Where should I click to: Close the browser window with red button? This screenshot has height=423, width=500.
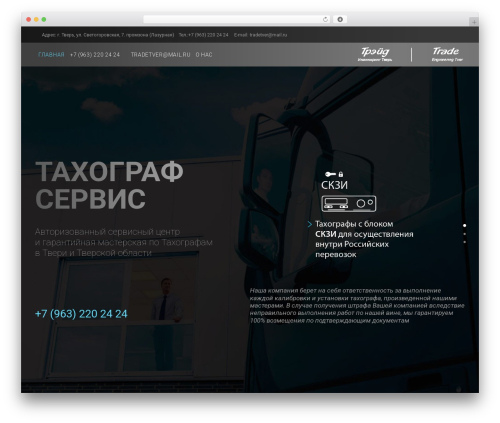[29, 19]
